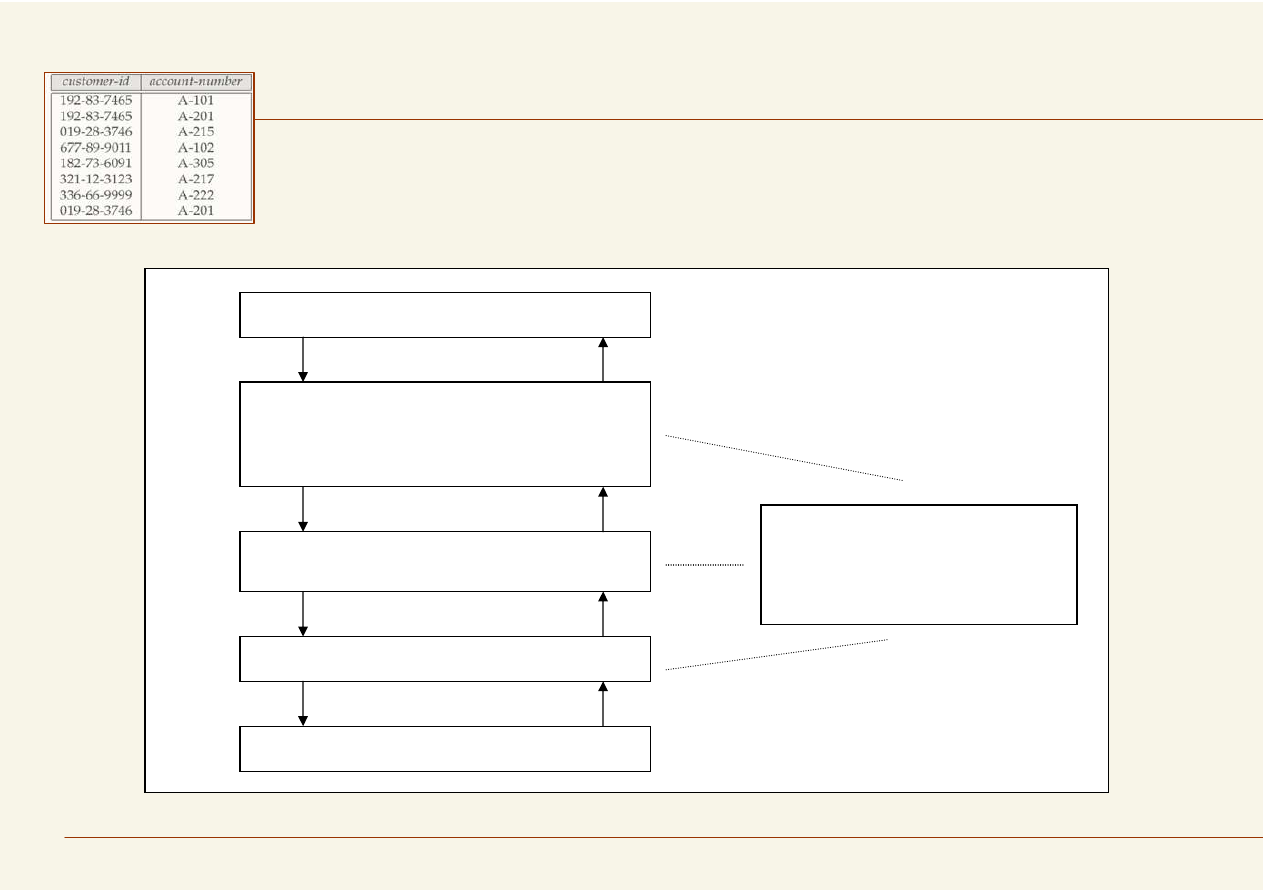Screen dimensions: 1263x893
Task: Click down arrow into the bottommost box
Action: coord(303,704)
